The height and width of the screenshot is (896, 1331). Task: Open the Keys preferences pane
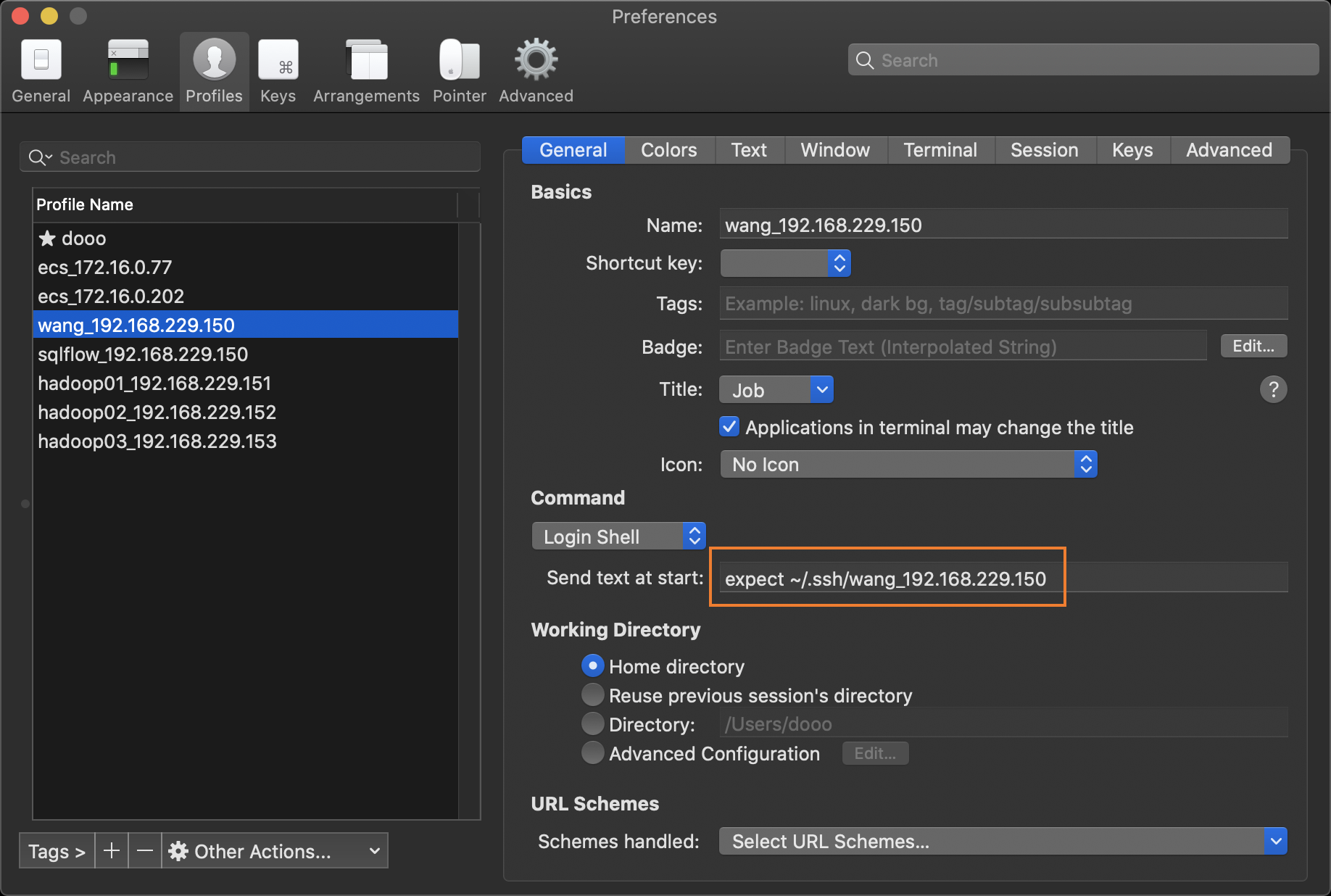(x=278, y=69)
